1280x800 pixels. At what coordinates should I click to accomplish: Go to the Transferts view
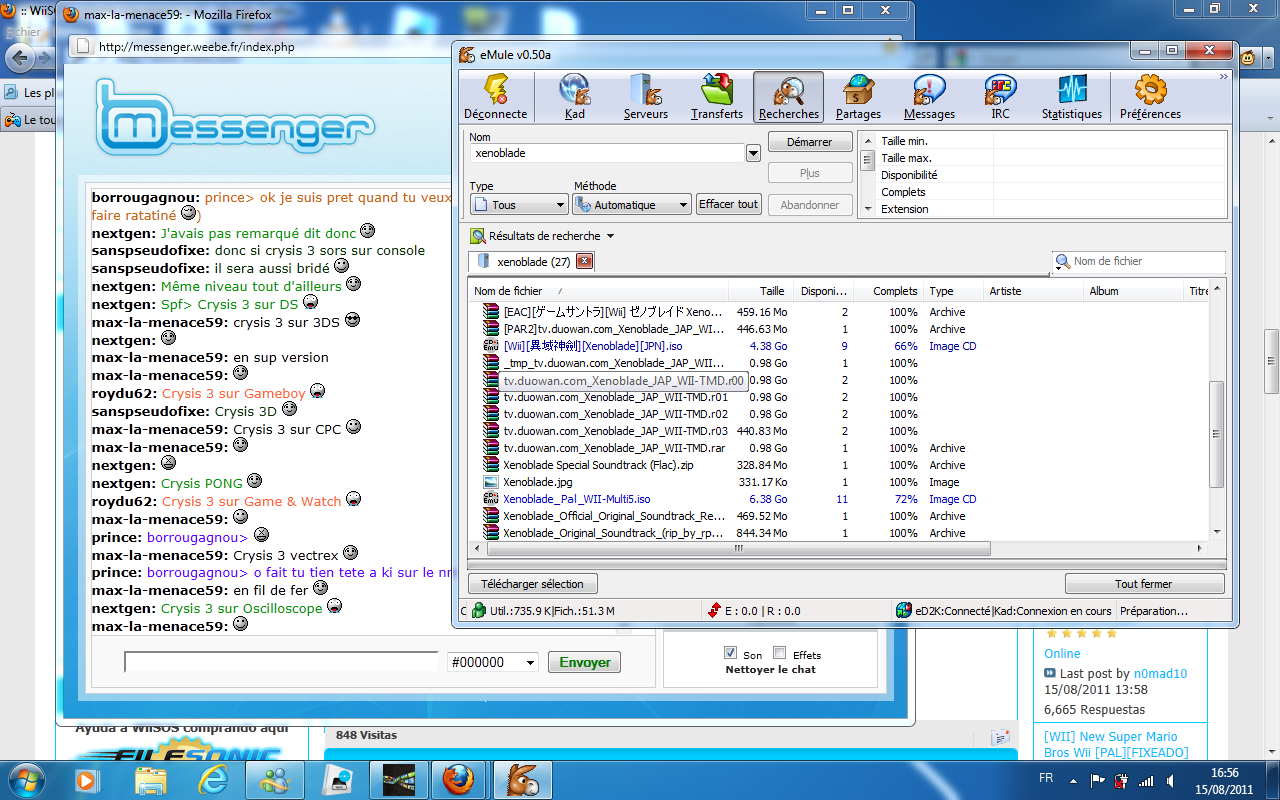pyautogui.click(x=717, y=97)
